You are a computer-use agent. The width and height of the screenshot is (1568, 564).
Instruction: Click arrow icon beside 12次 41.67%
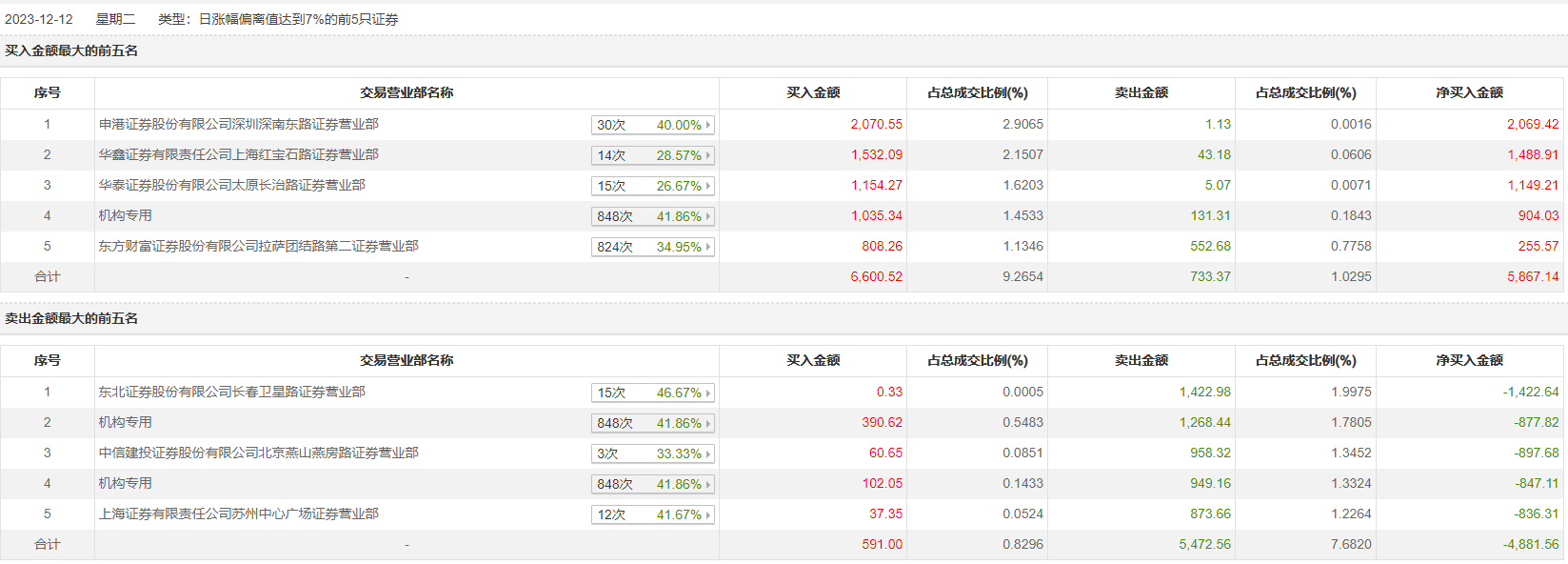click(x=708, y=514)
